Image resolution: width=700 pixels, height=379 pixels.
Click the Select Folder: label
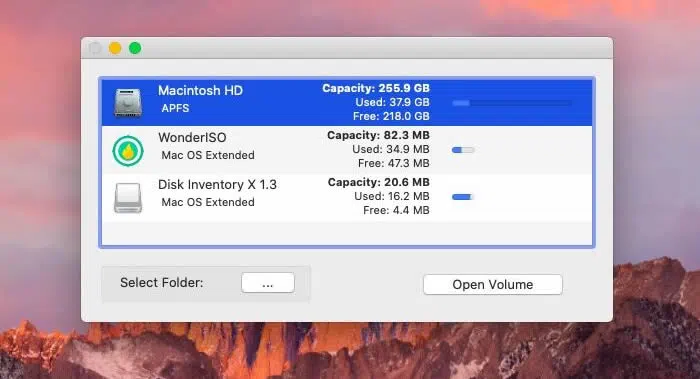[162, 283]
